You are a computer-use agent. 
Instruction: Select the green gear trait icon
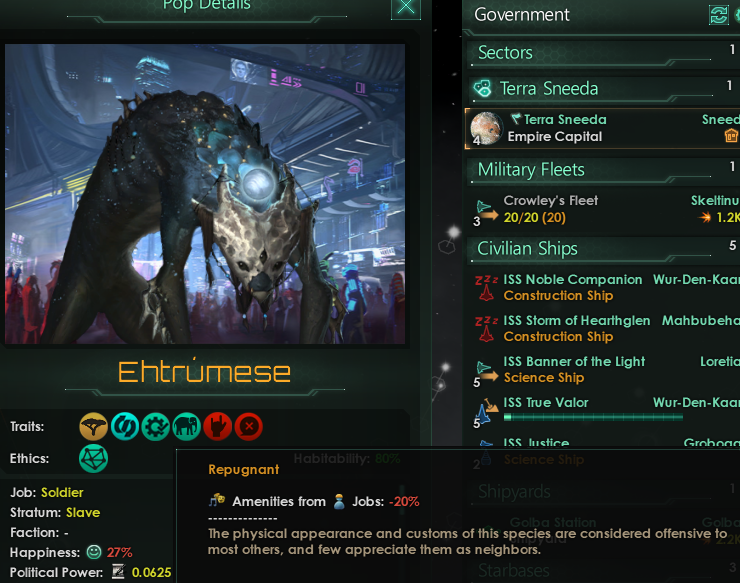(155, 426)
